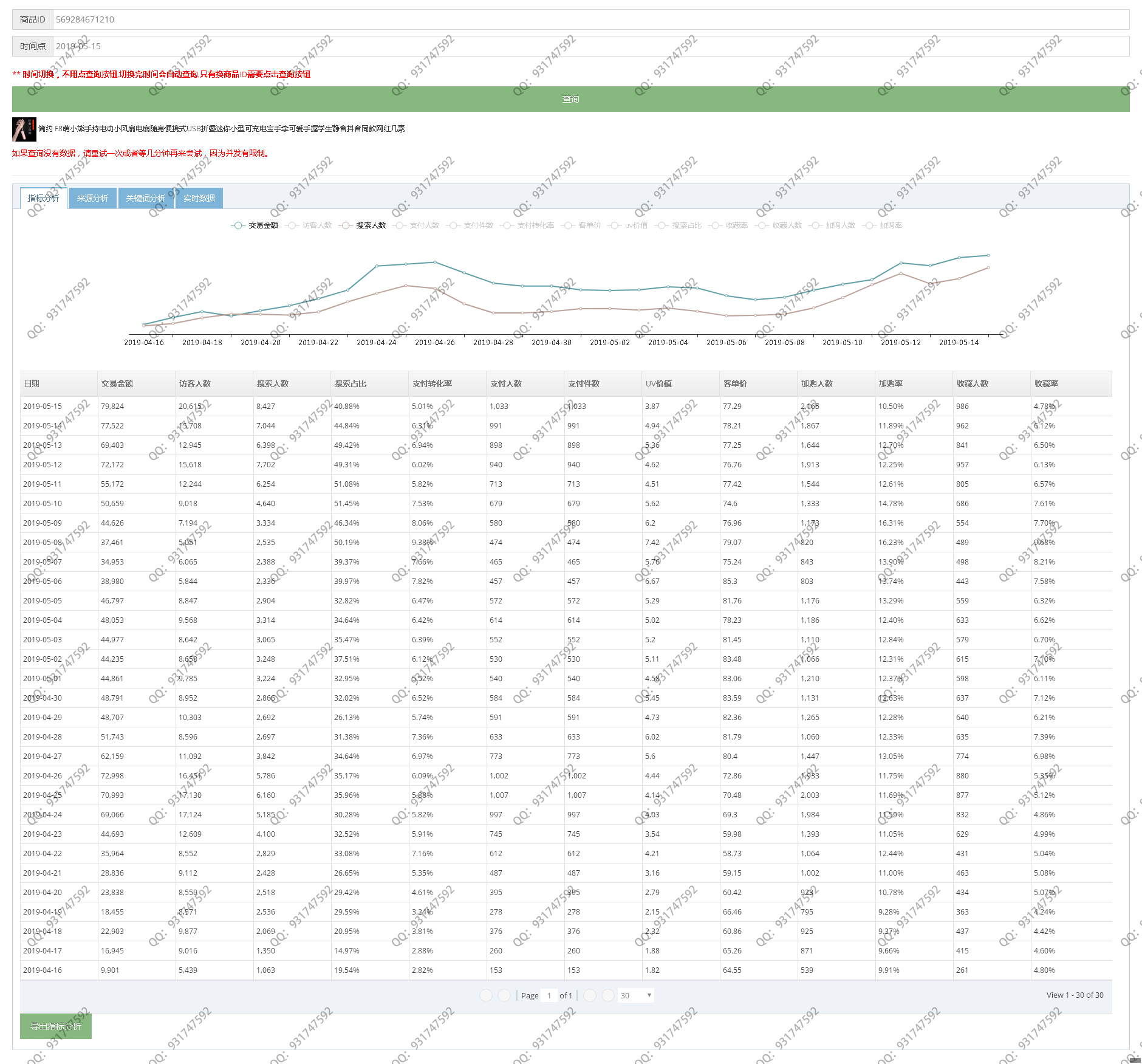Sort table by 客单价 column header
Screen dimensions: 1142x1064
coord(759,383)
